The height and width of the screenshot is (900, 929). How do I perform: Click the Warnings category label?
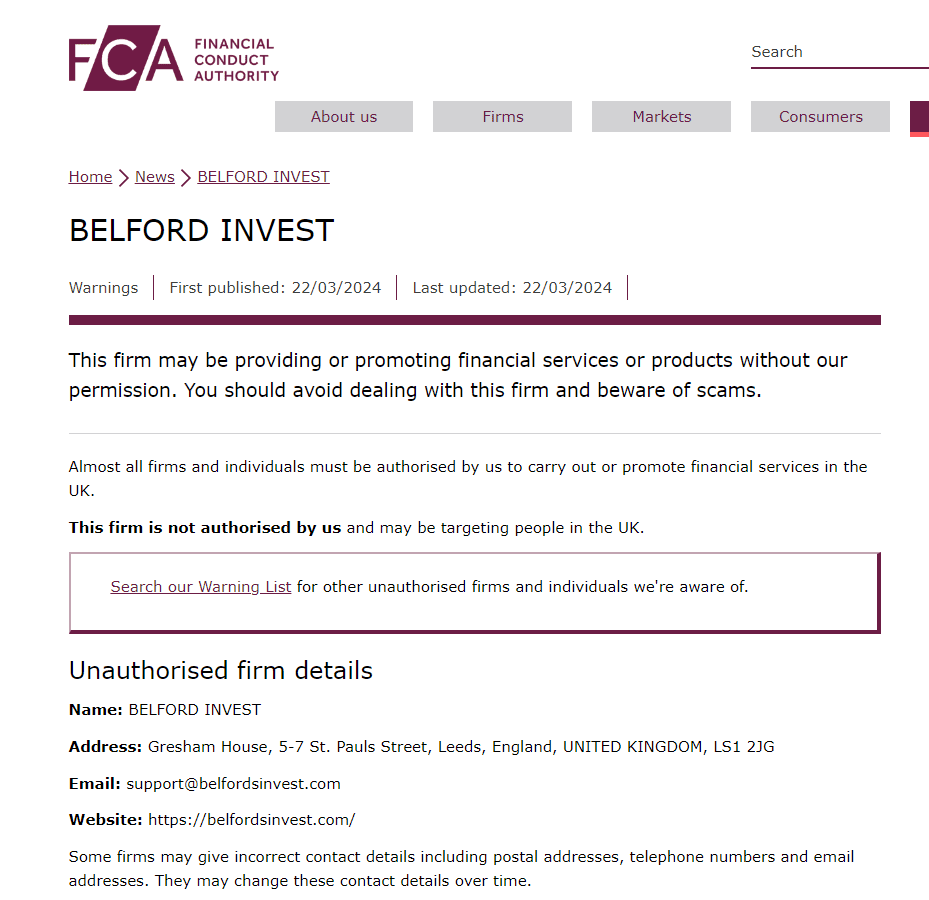point(104,288)
